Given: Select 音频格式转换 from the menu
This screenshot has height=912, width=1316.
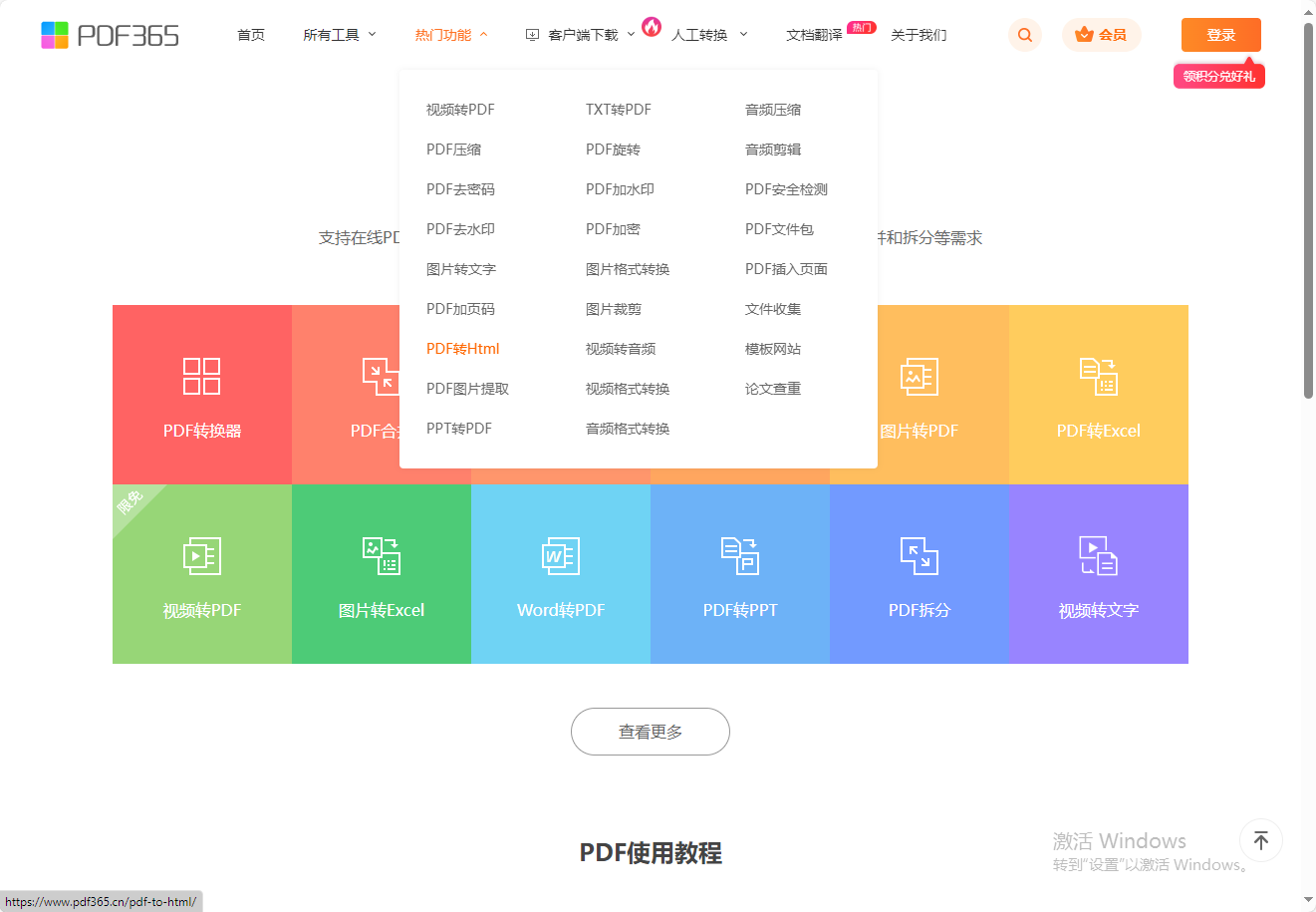Looking at the screenshot, I should coord(627,429).
